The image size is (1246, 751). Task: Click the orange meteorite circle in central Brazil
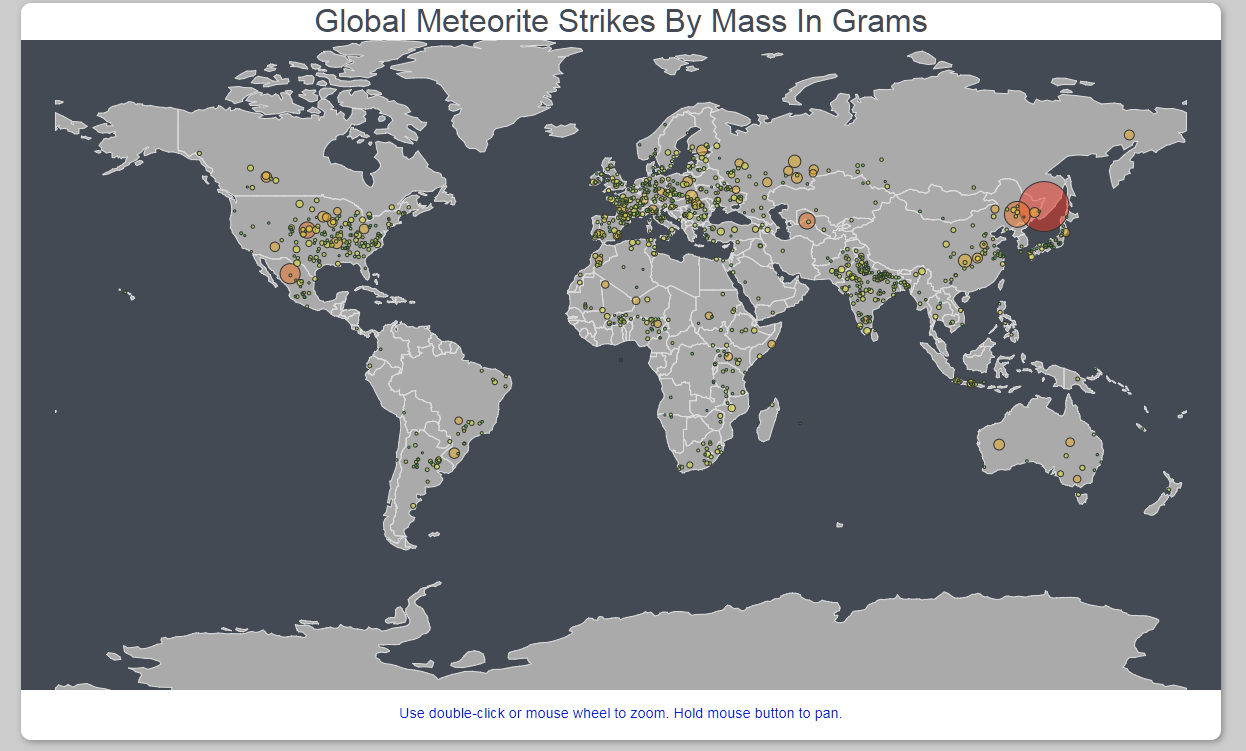point(459,422)
